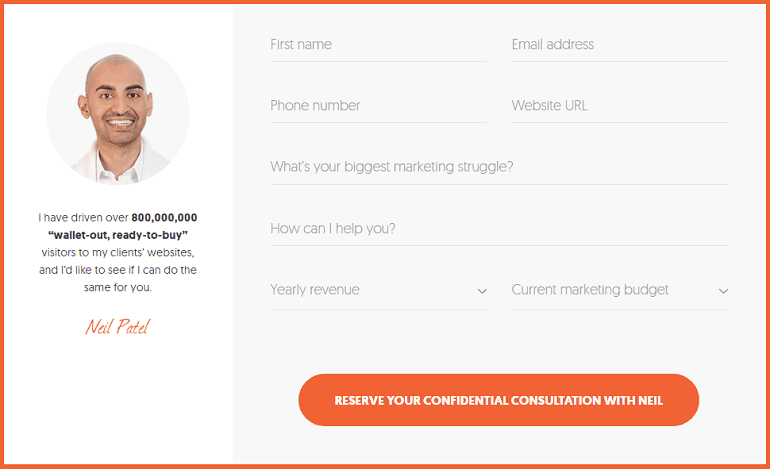Click the "visitors to my clients' websites" line
Viewport: 770px width, 469px height.
118,252
